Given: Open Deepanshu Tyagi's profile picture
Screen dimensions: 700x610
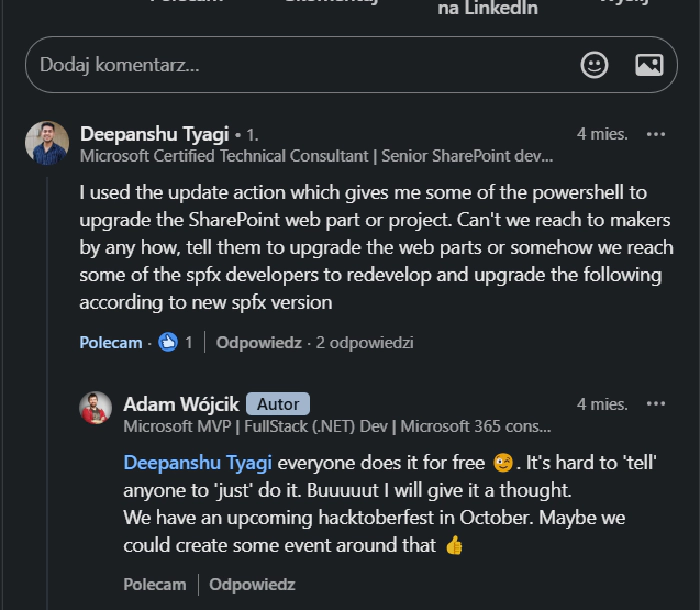Looking at the screenshot, I should pos(47,143).
